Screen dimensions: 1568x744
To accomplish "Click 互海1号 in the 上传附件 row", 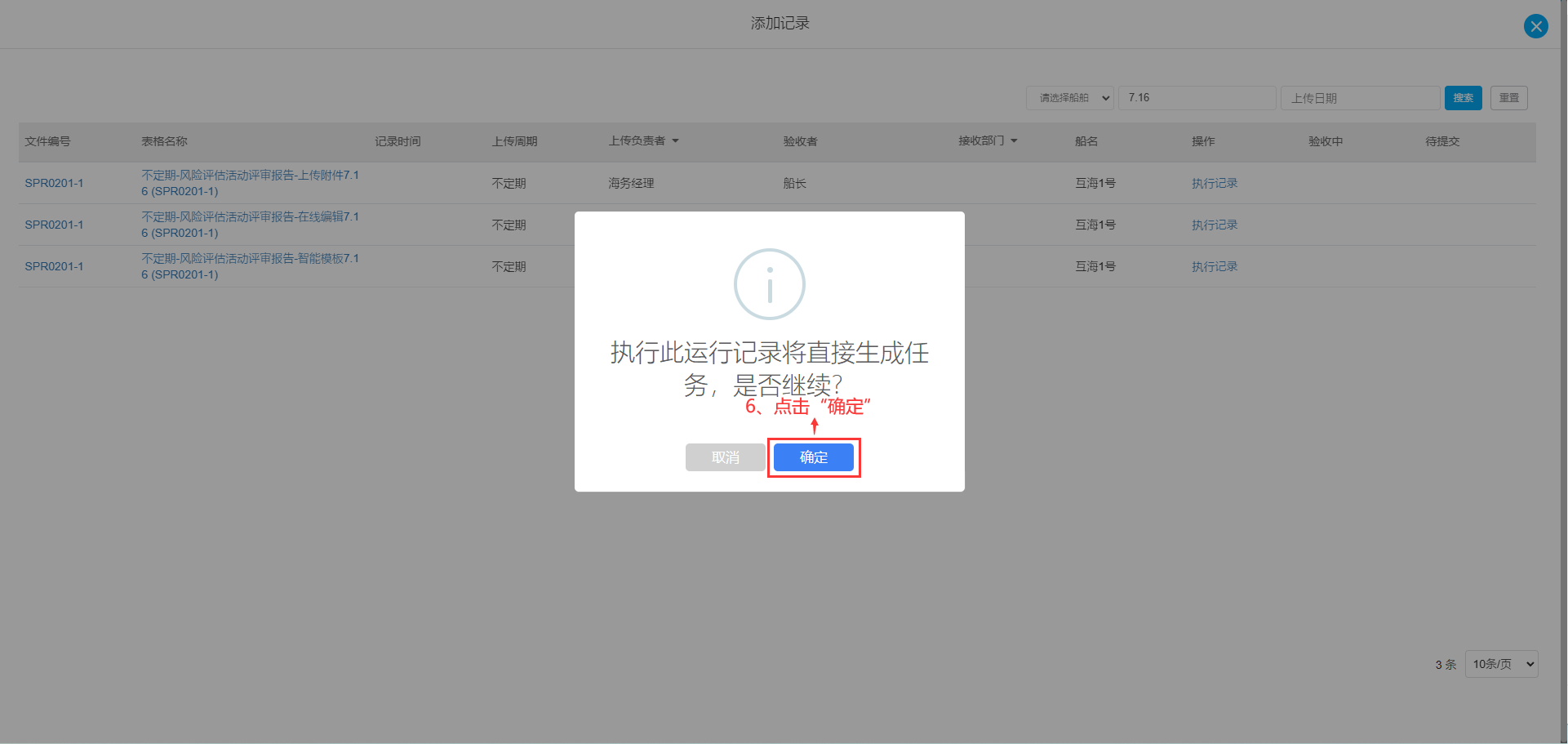I will tap(1095, 183).
